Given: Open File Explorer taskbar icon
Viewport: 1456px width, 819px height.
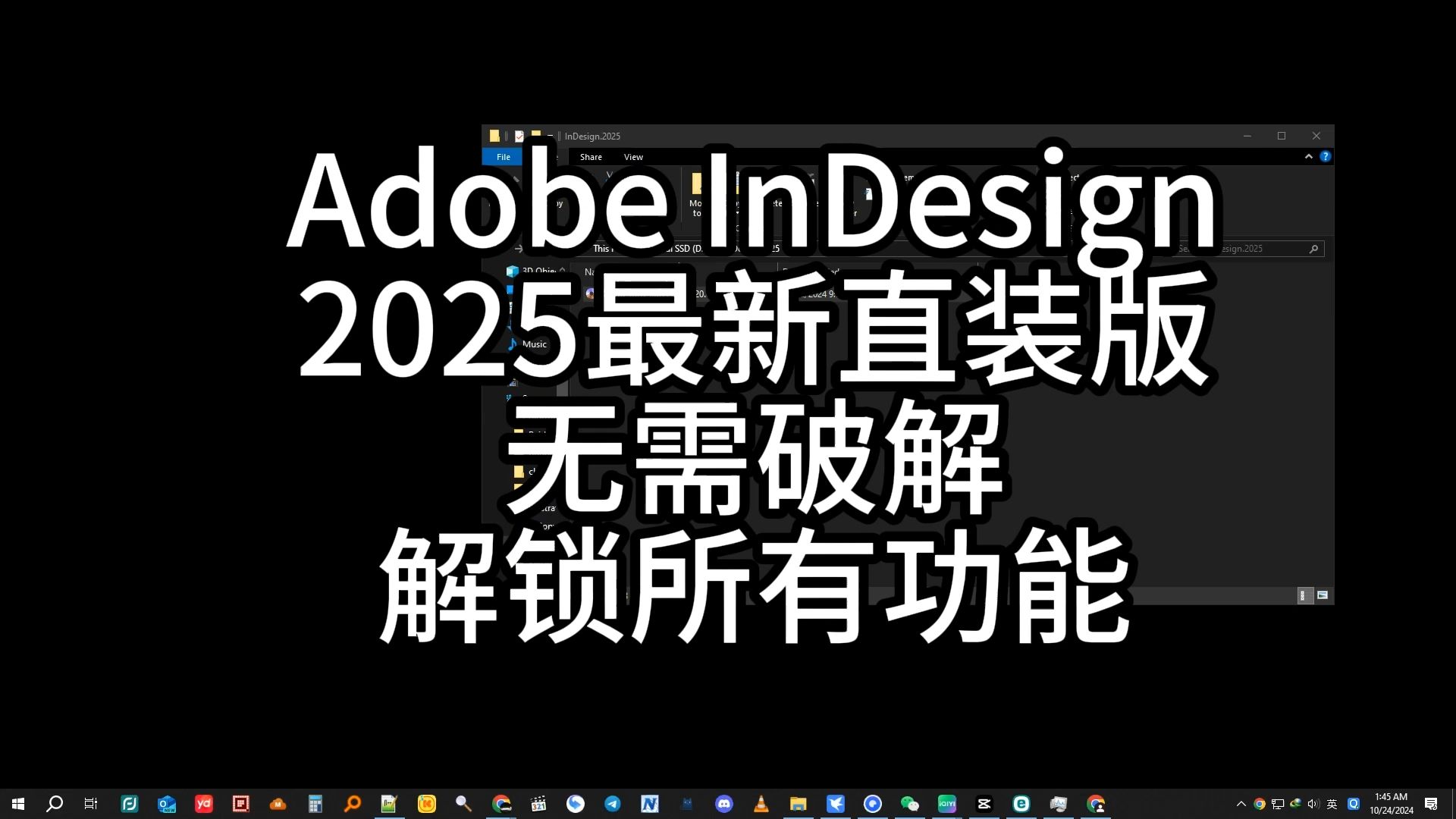Looking at the screenshot, I should [799, 804].
